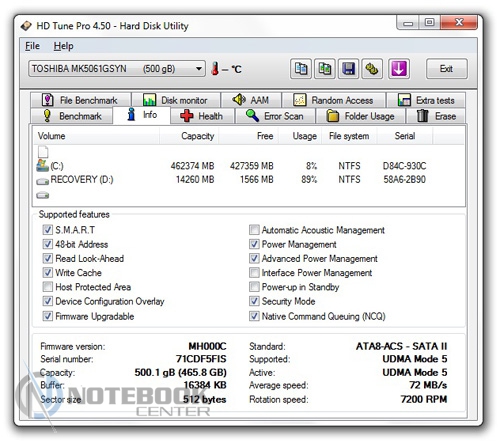Toggle the Automatic Acoustic Management checkbox
The image size is (500, 443).
pyautogui.click(x=254, y=230)
